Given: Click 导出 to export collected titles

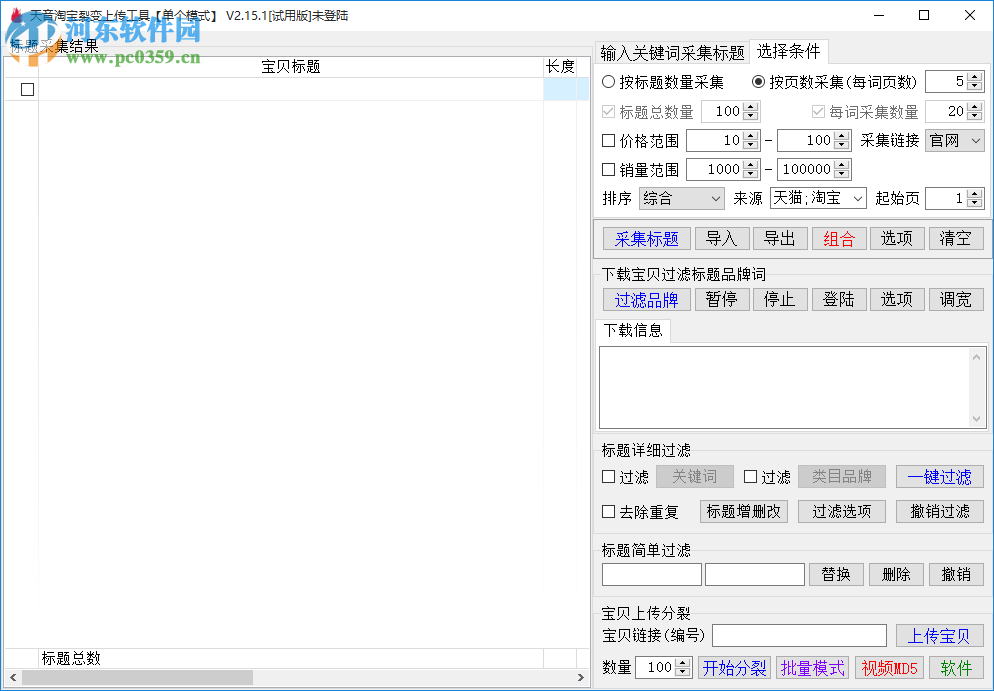Looking at the screenshot, I should point(780,238).
